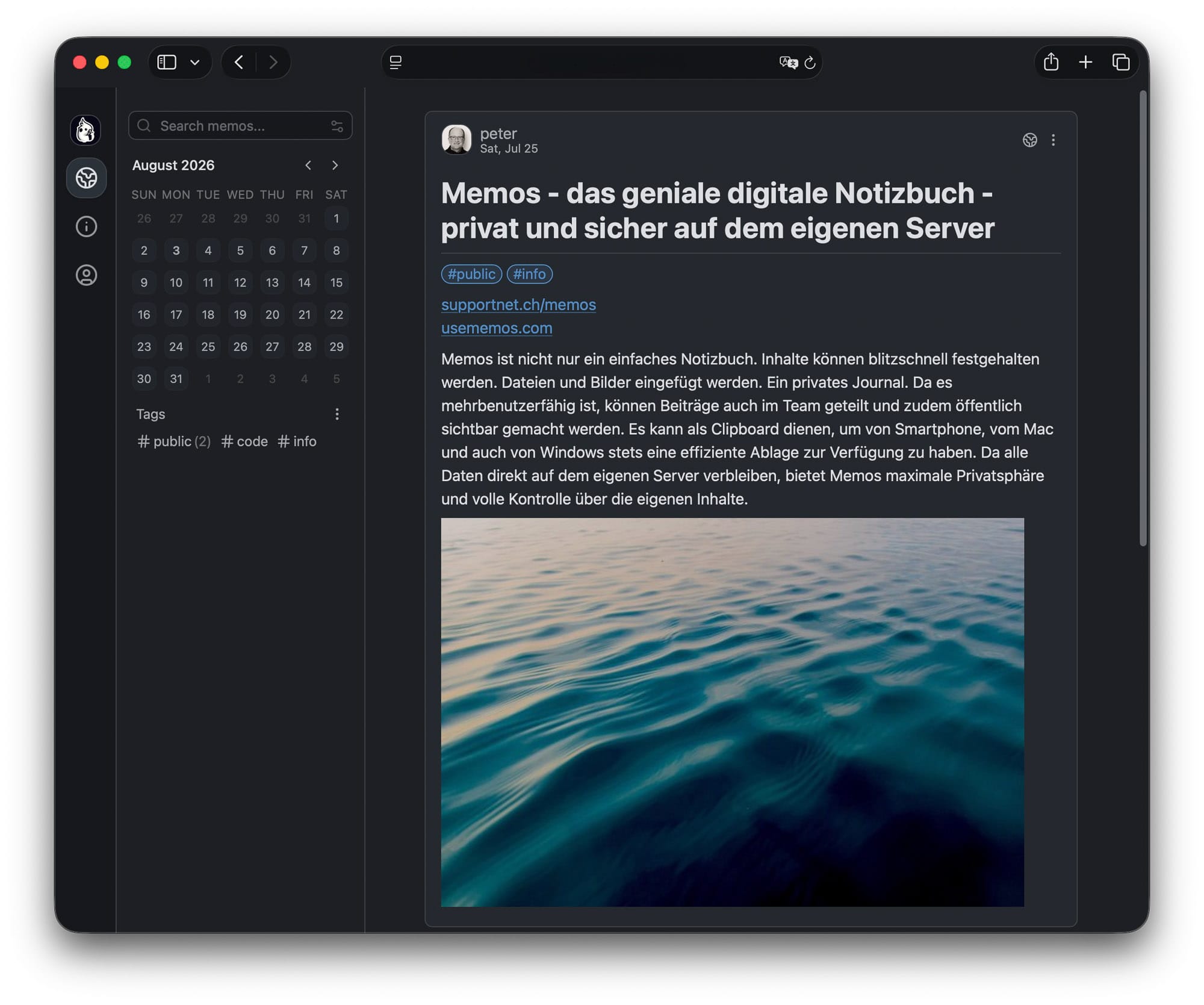Open a new tab with plus icon
Image resolution: width=1204 pixels, height=1005 pixels.
coord(1085,62)
